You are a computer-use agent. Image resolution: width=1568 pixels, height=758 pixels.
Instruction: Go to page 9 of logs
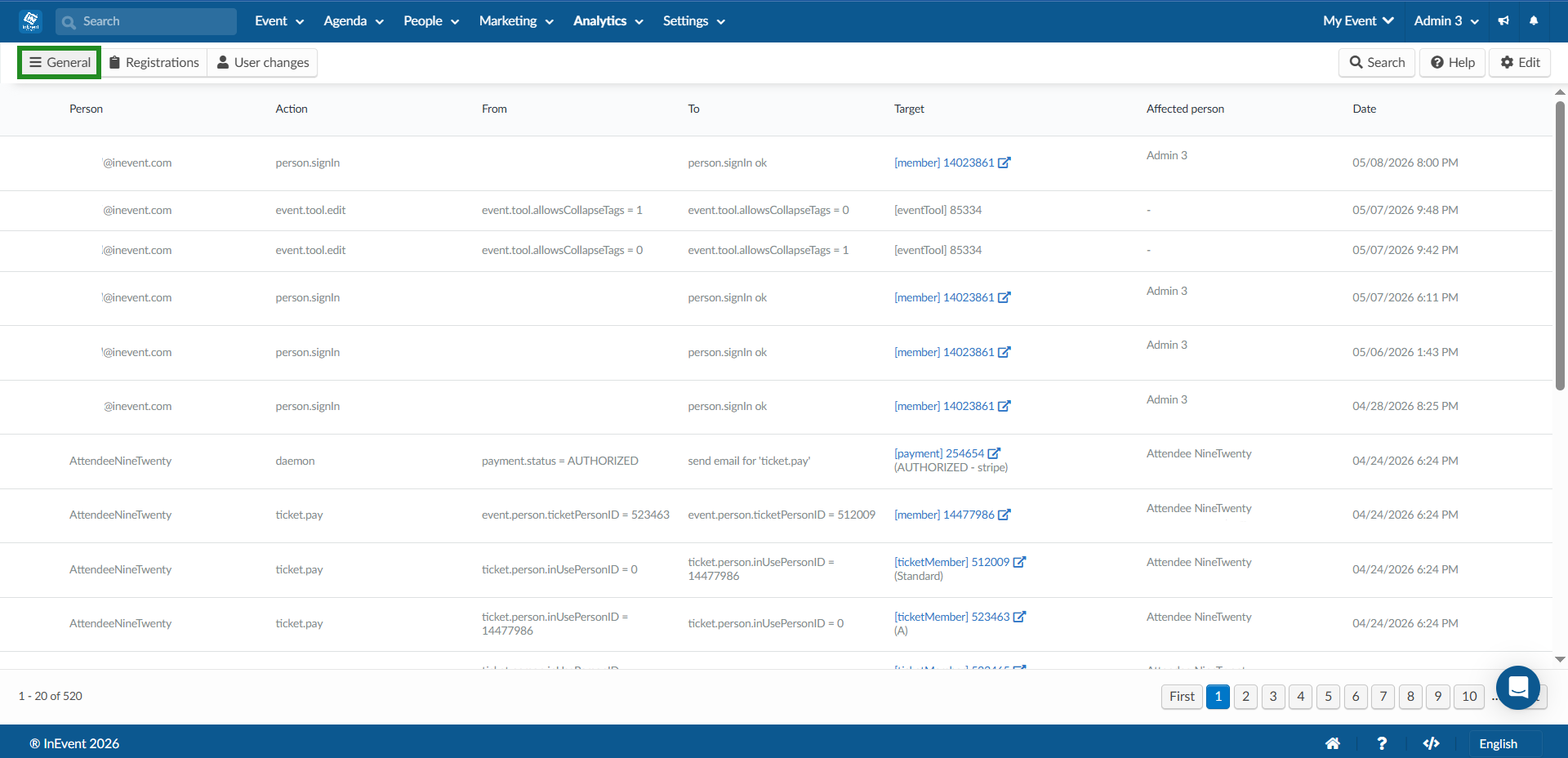1438,696
